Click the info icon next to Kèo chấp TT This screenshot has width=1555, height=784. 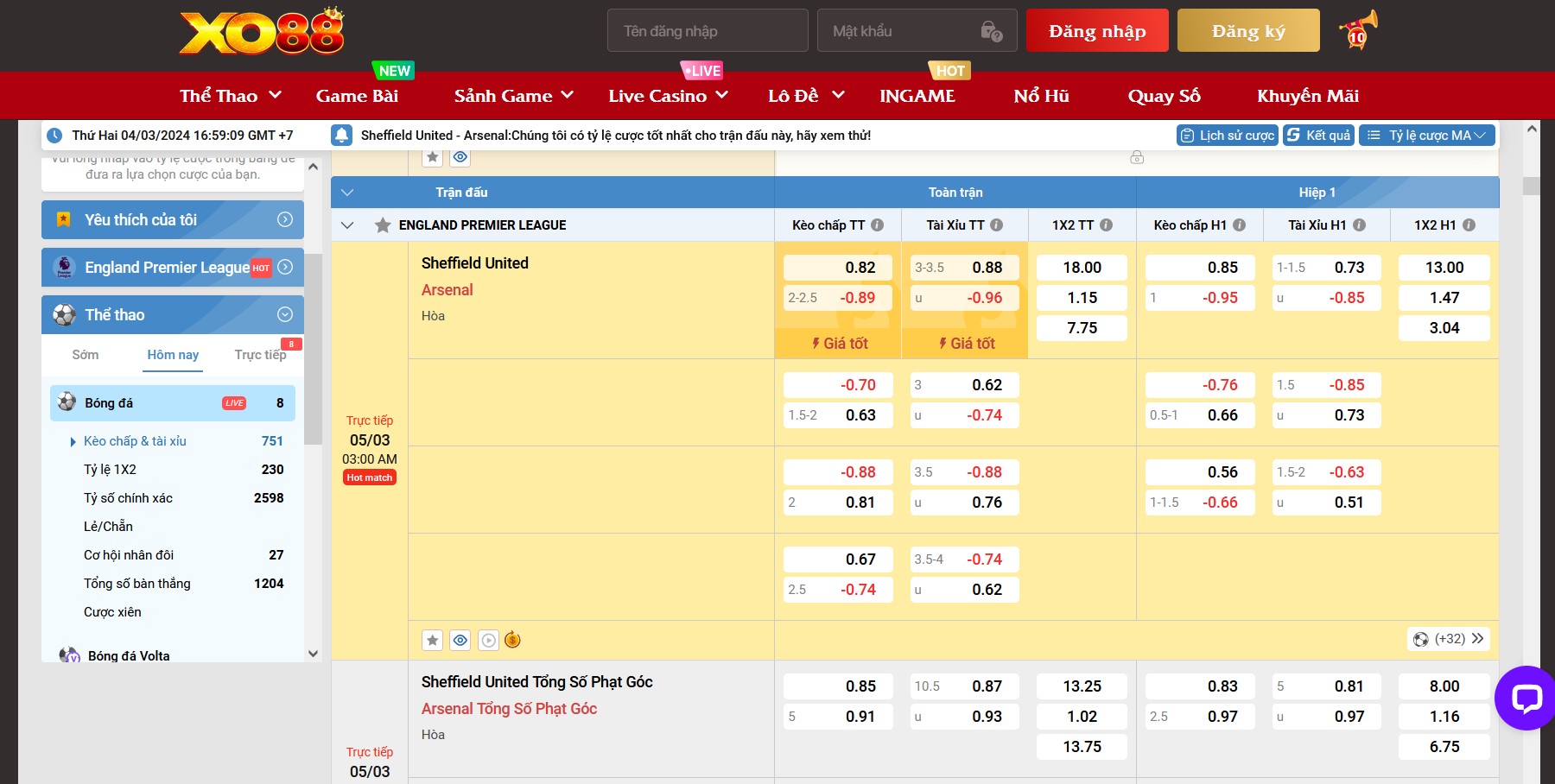point(878,225)
